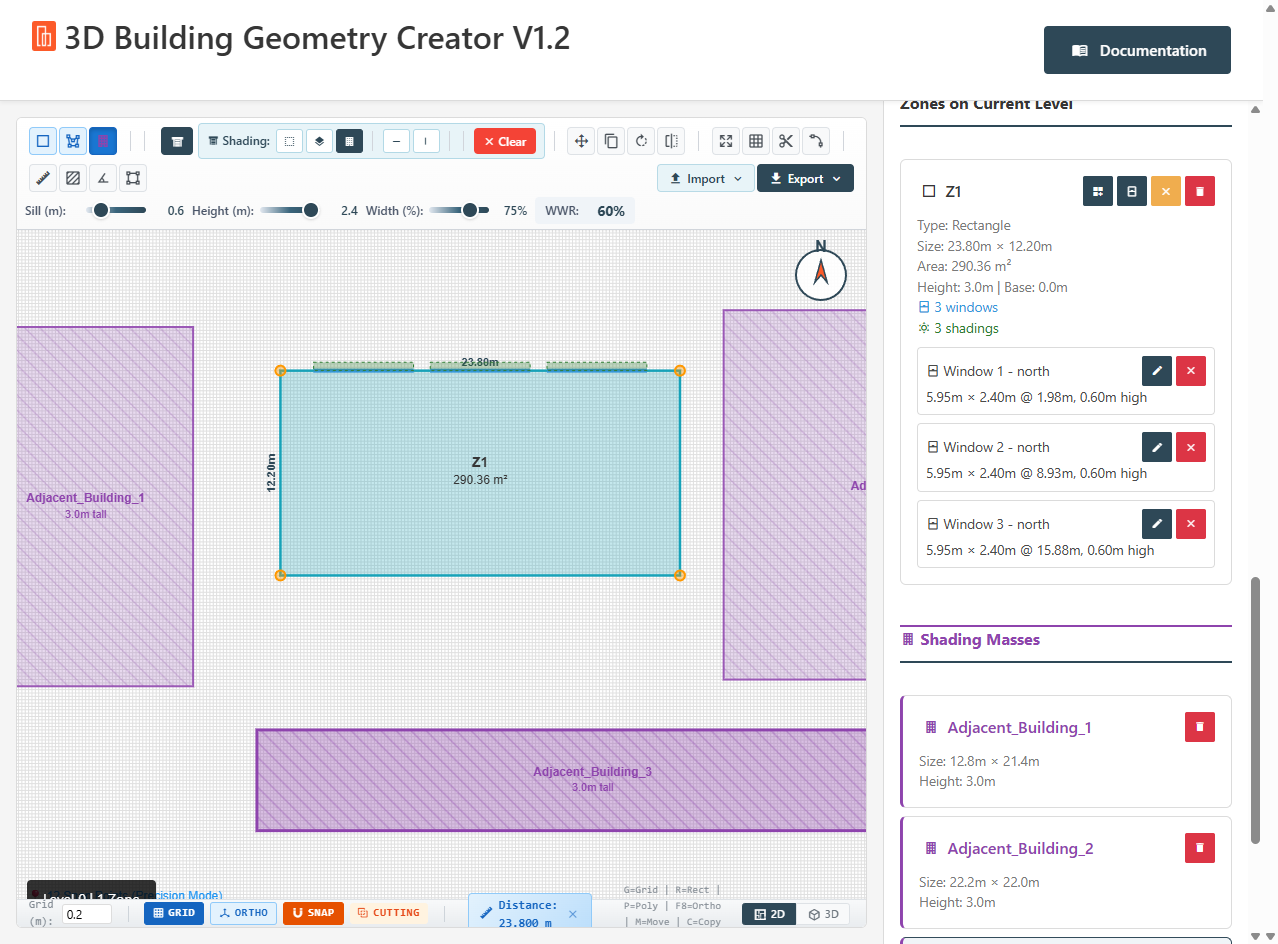Toggle the GRID display button

click(174, 913)
